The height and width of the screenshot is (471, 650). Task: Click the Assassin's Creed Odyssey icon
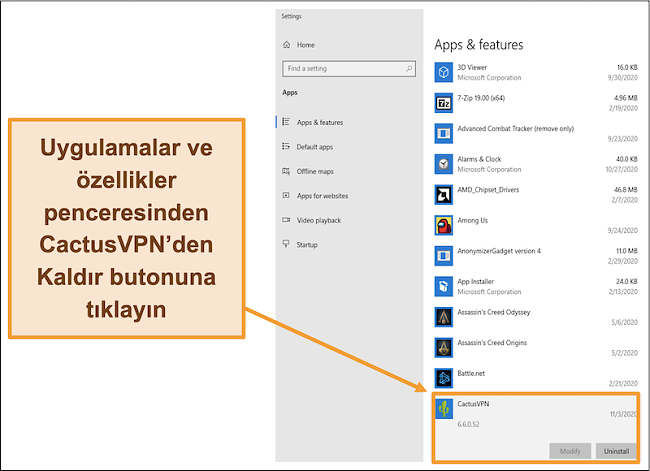[x=444, y=317]
